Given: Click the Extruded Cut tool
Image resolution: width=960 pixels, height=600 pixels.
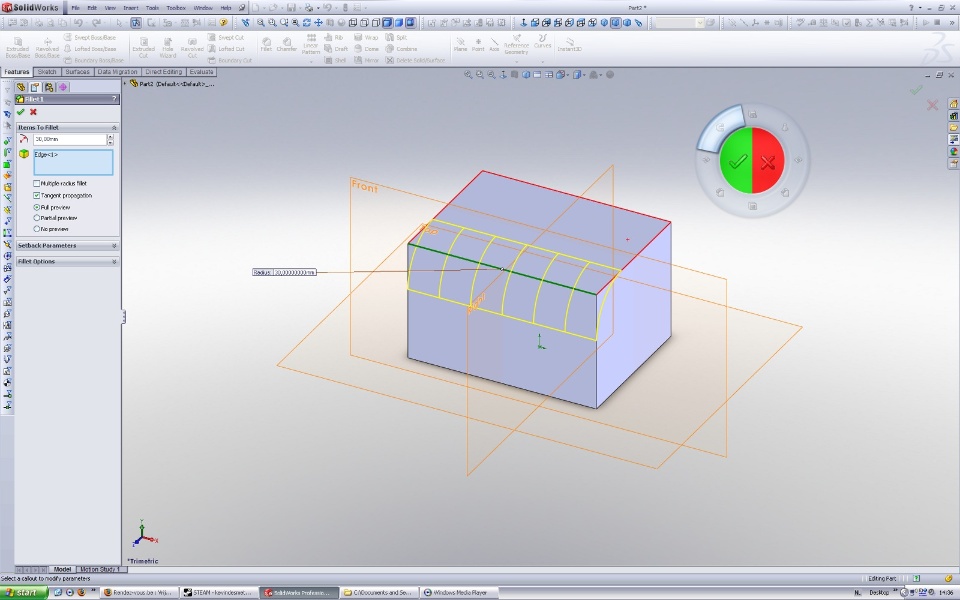Looking at the screenshot, I should click(x=143, y=48).
